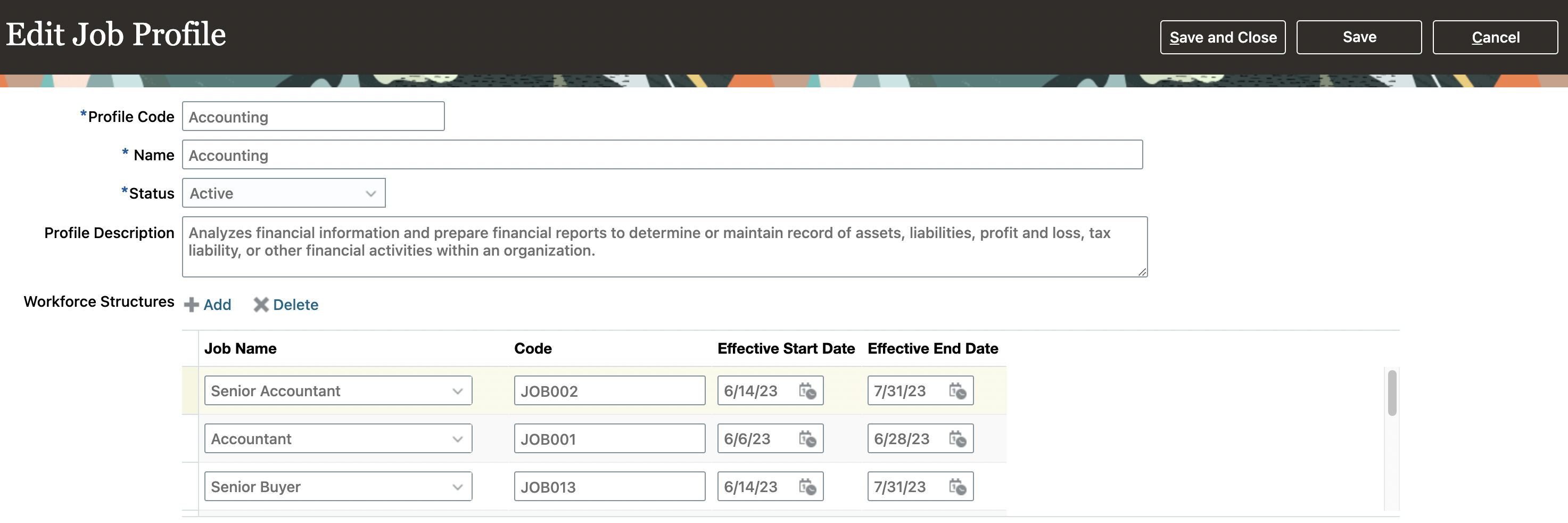Expand the Status dropdown

click(x=370, y=194)
